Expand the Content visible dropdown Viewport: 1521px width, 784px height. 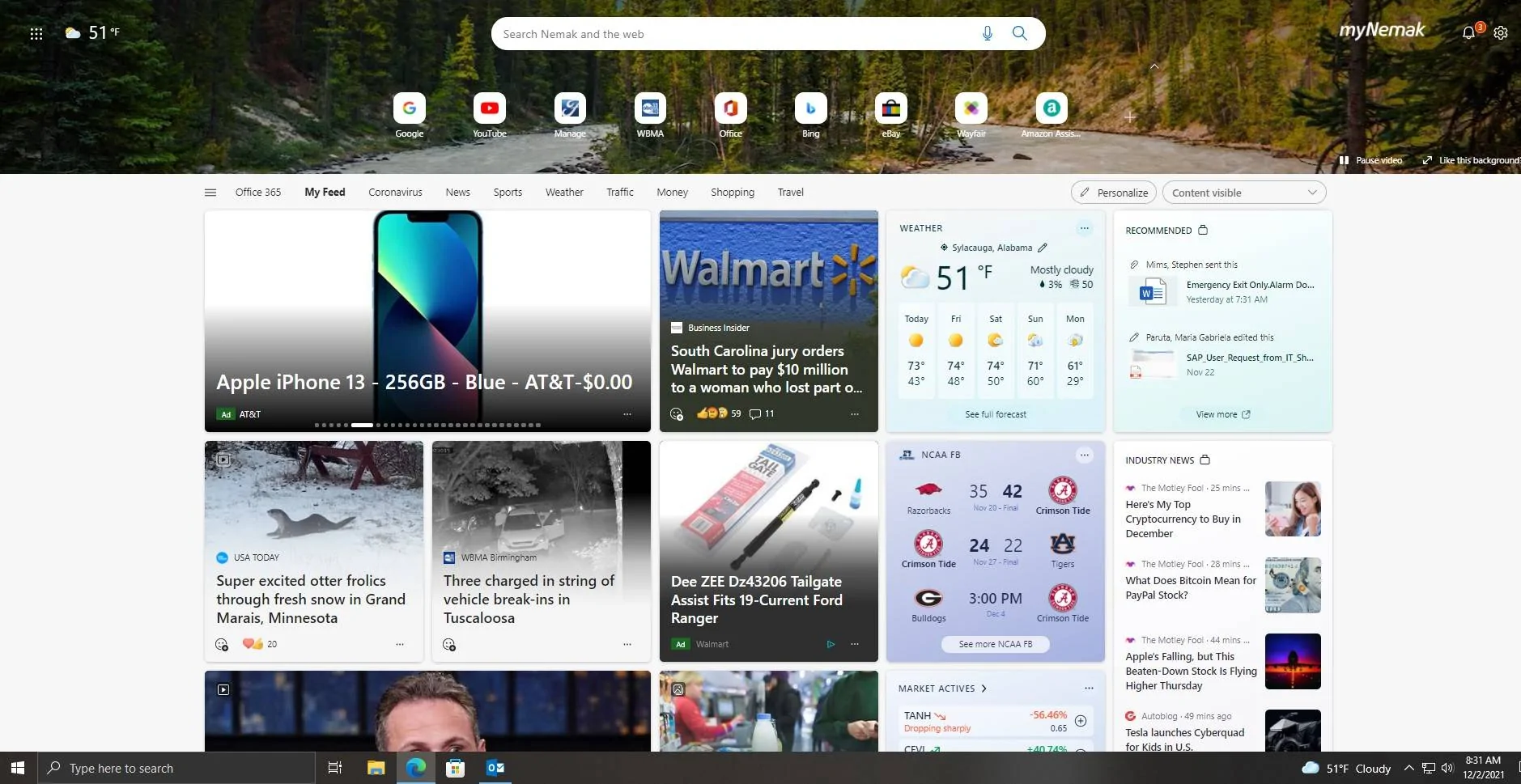coord(1244,193)
